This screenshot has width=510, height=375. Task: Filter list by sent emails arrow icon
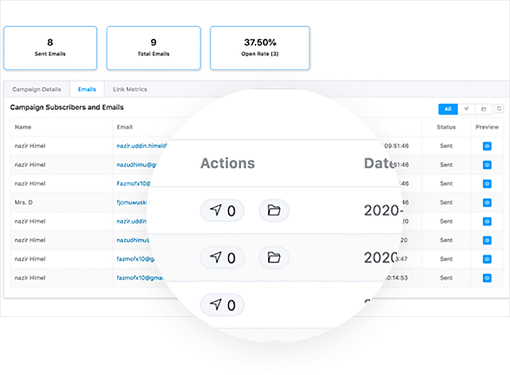[x=466, y=109]
